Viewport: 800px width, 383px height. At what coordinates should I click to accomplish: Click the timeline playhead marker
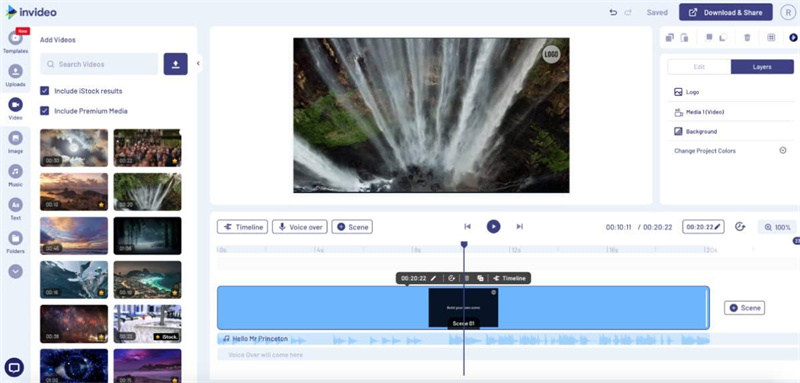(x=464, y=245)
